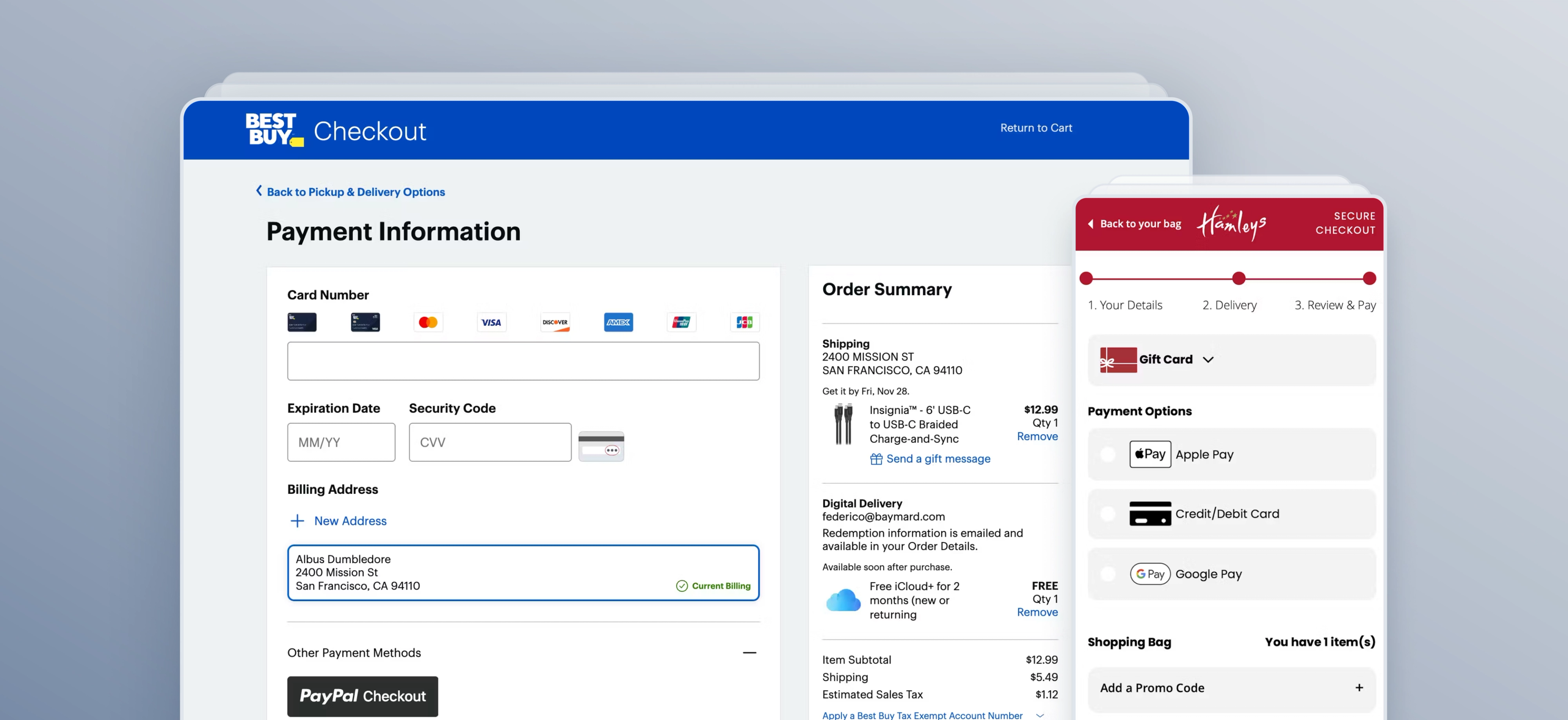Click the Back to your bag link
1568x720 pixels.
click(1140, 224)
